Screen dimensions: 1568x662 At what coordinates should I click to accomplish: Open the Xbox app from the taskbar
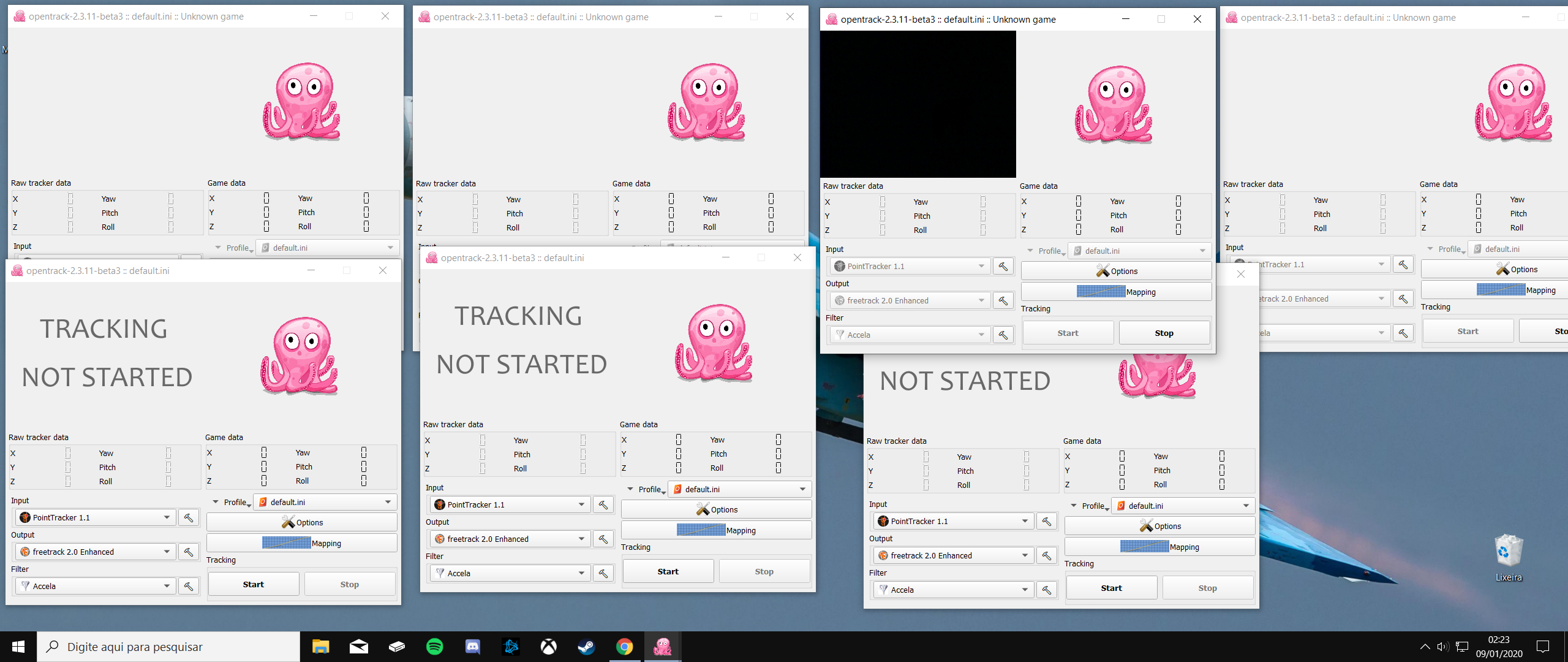coord(548,646)
